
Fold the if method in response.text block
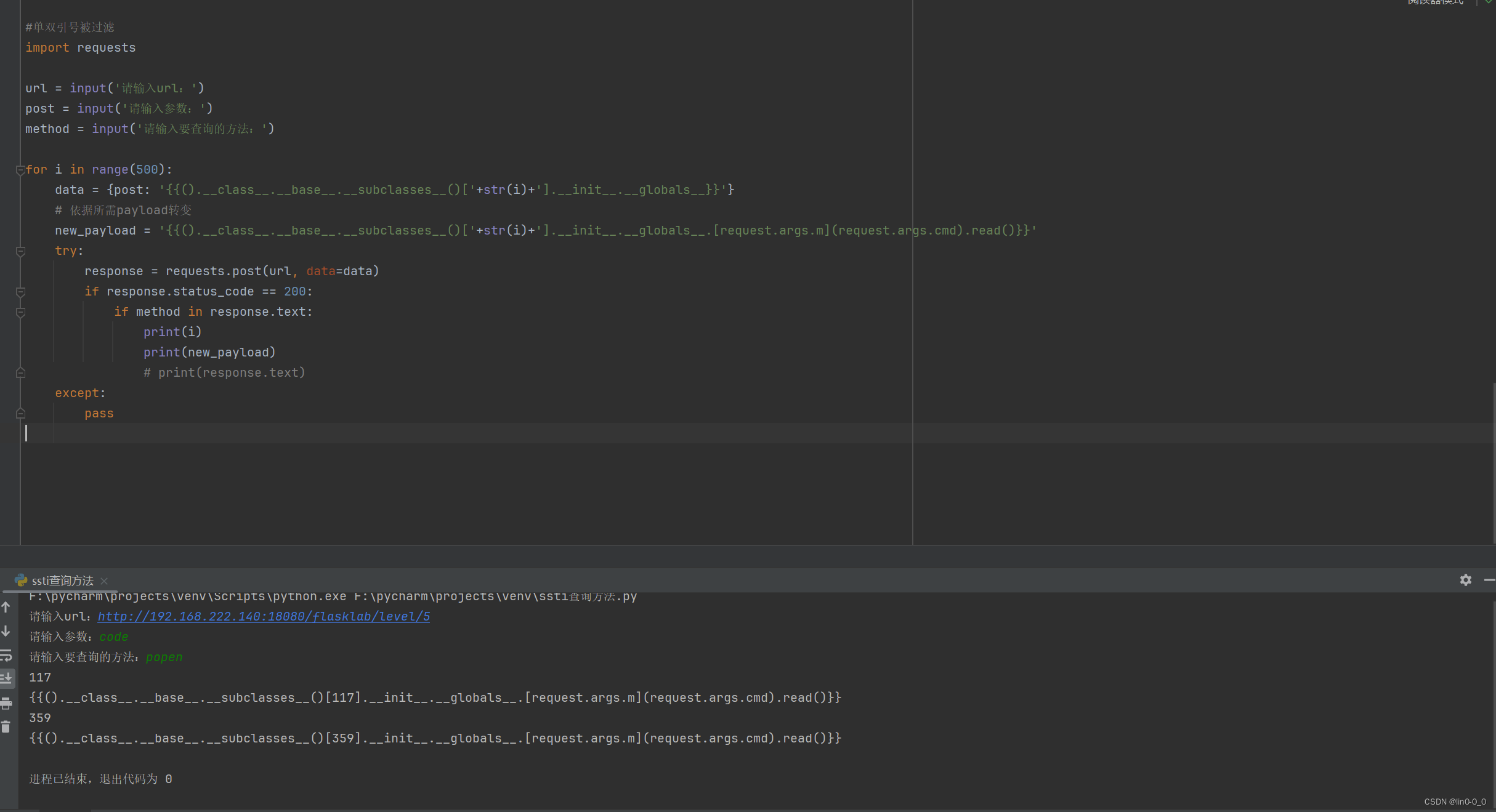20,312
